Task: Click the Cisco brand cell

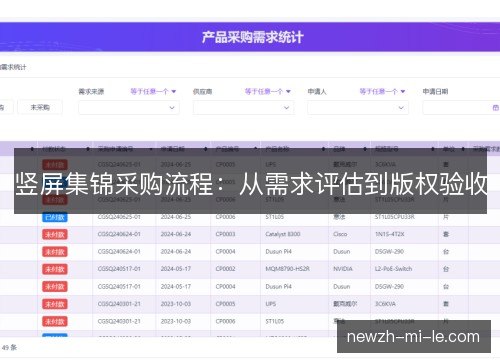Action: click(x=340, y=234)
